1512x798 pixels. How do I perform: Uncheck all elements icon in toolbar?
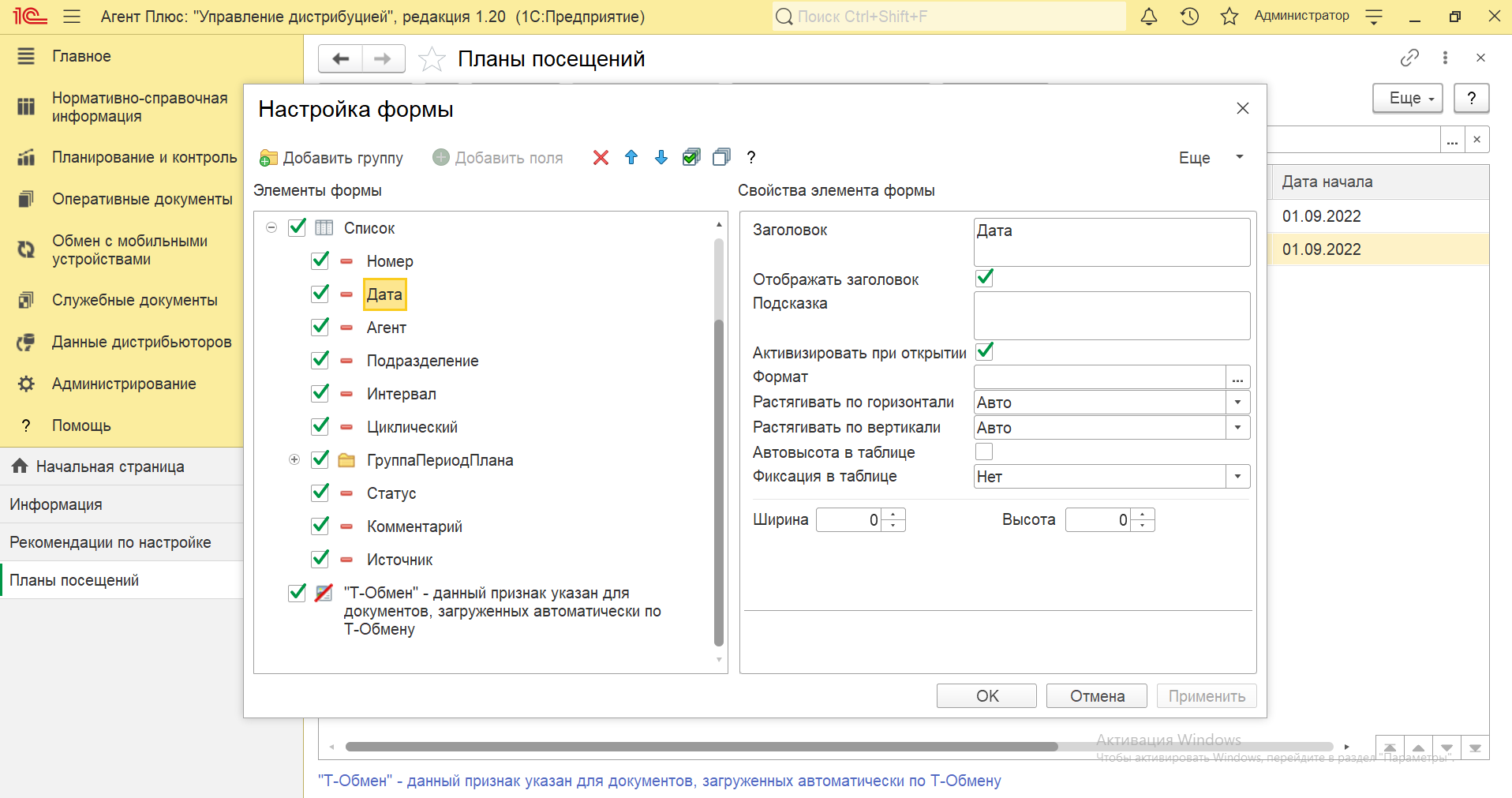click(721, 158)
